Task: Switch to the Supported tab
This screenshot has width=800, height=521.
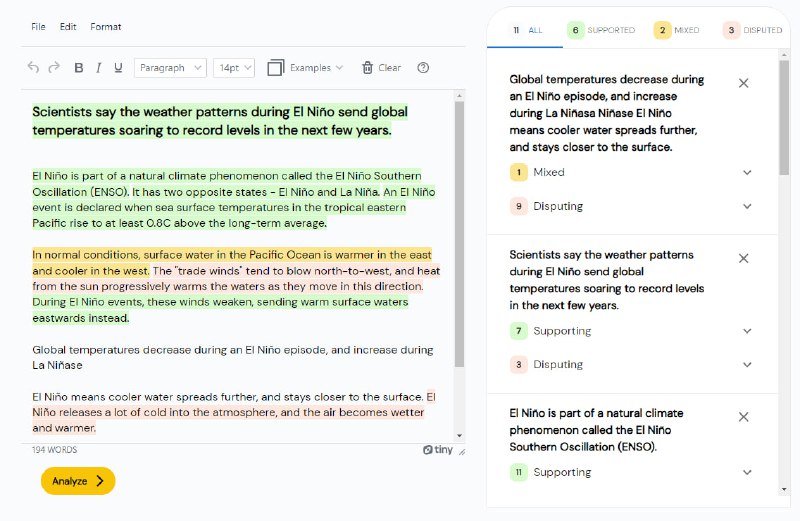Action: (x=601, y=30)
